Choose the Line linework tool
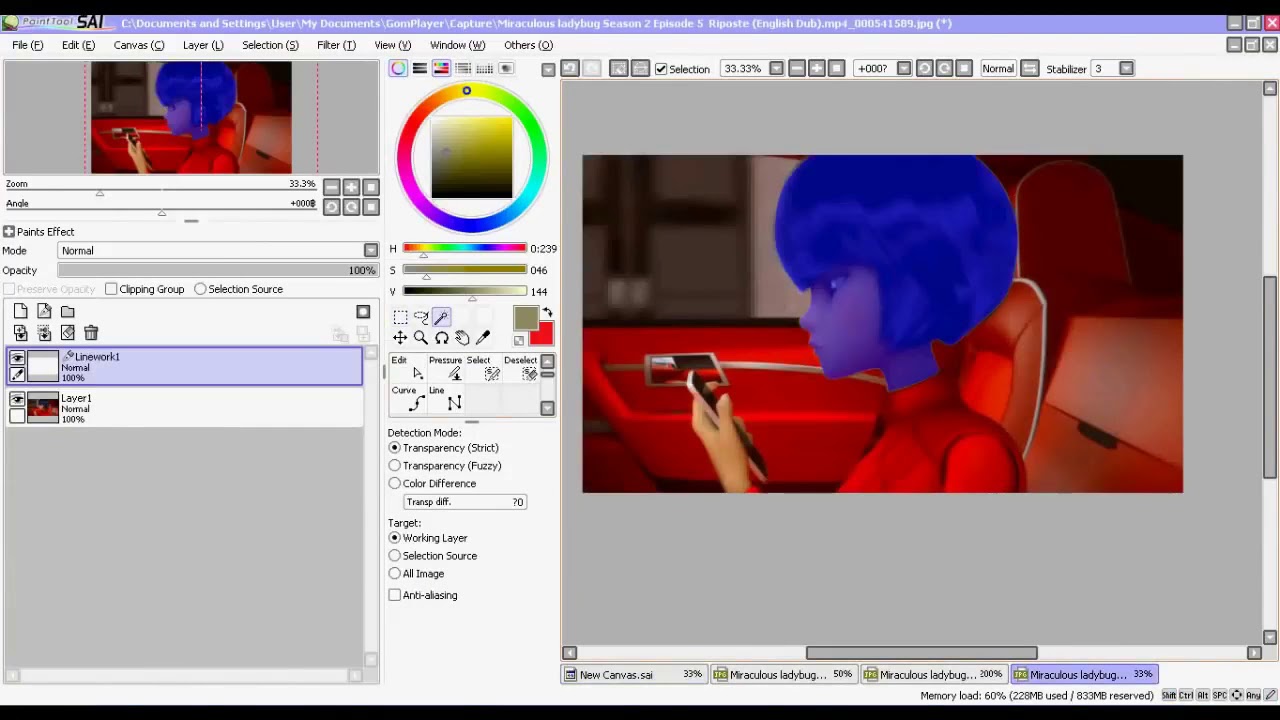This screenshot has height=720, width=1280. pyautogui.click(x=446, y=398)
